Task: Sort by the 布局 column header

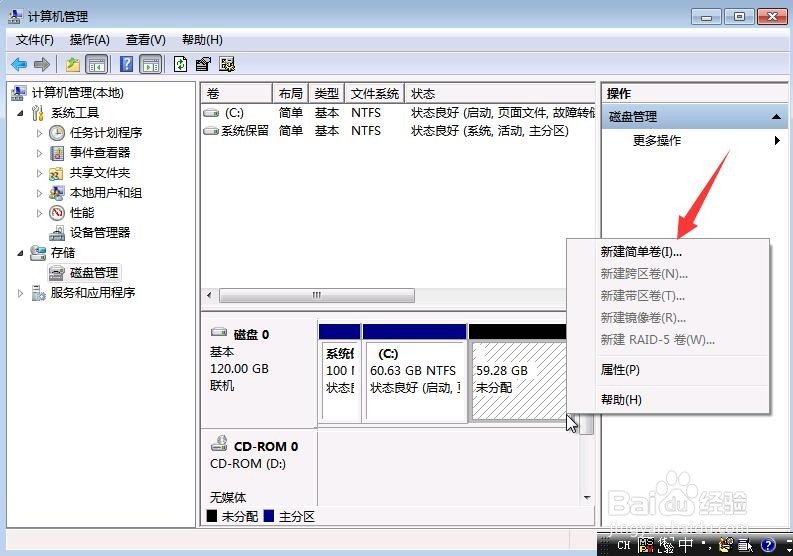Action: (290, 94)
